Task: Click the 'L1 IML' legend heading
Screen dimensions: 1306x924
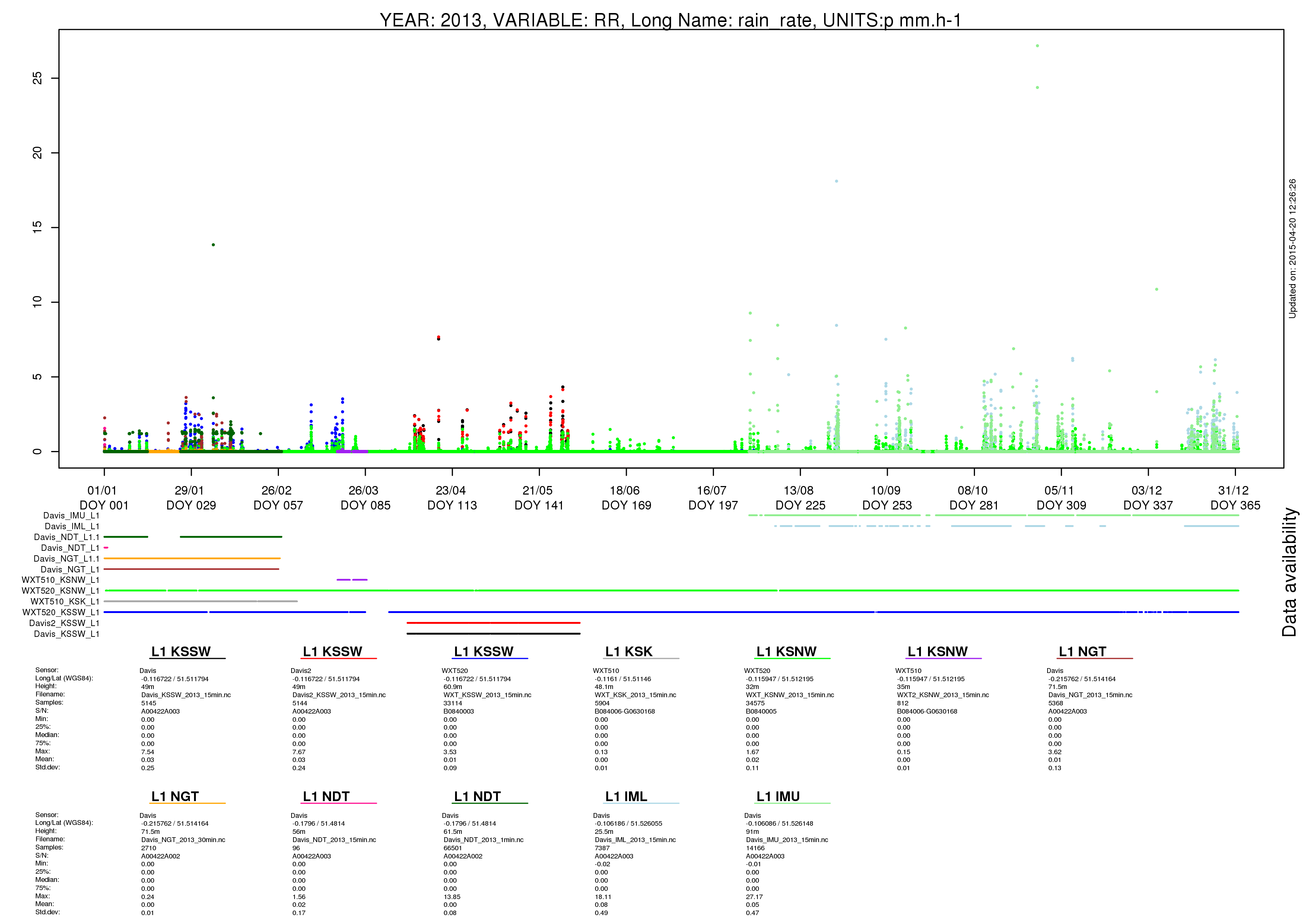Action: 626,797
